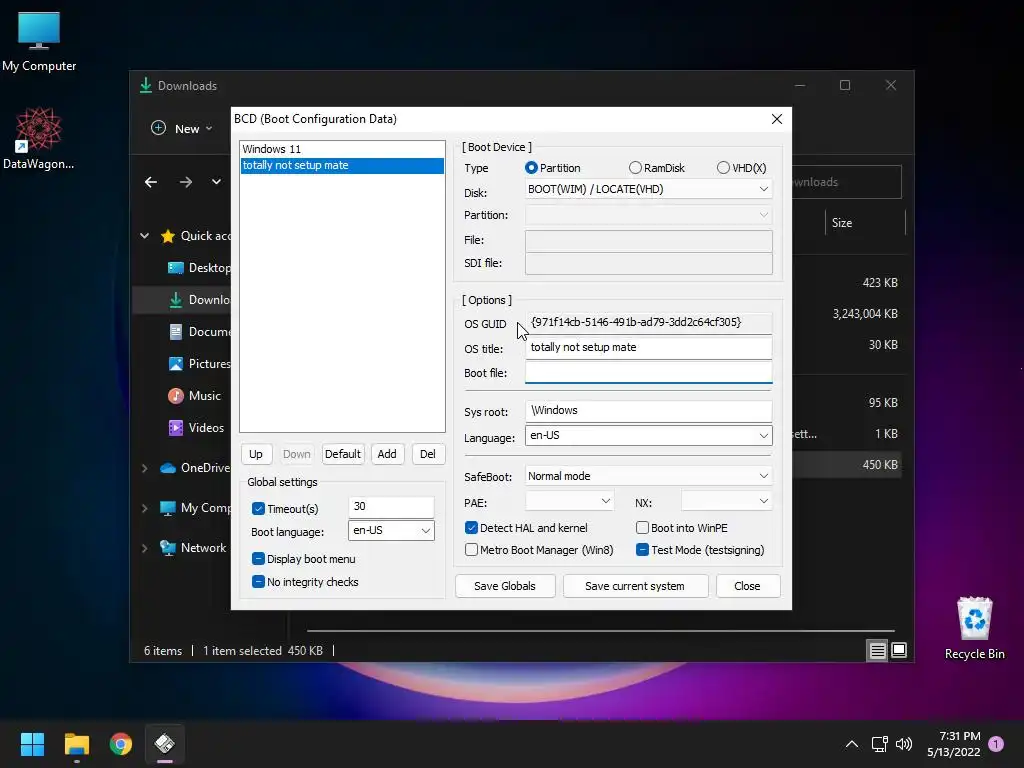Click the New plus icon in Downloads window
The width and height of the screenshot is (1024, 768).
tap(159, 128)
